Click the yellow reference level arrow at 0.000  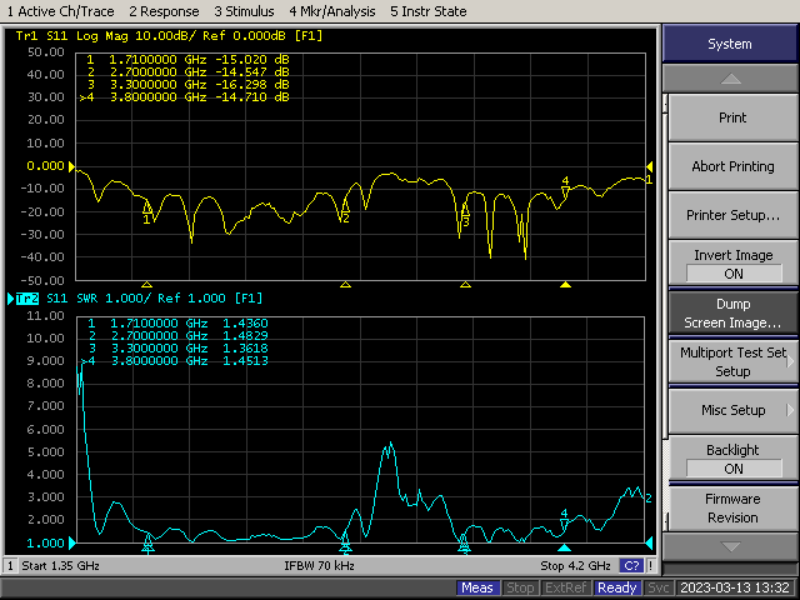point(72,166)
